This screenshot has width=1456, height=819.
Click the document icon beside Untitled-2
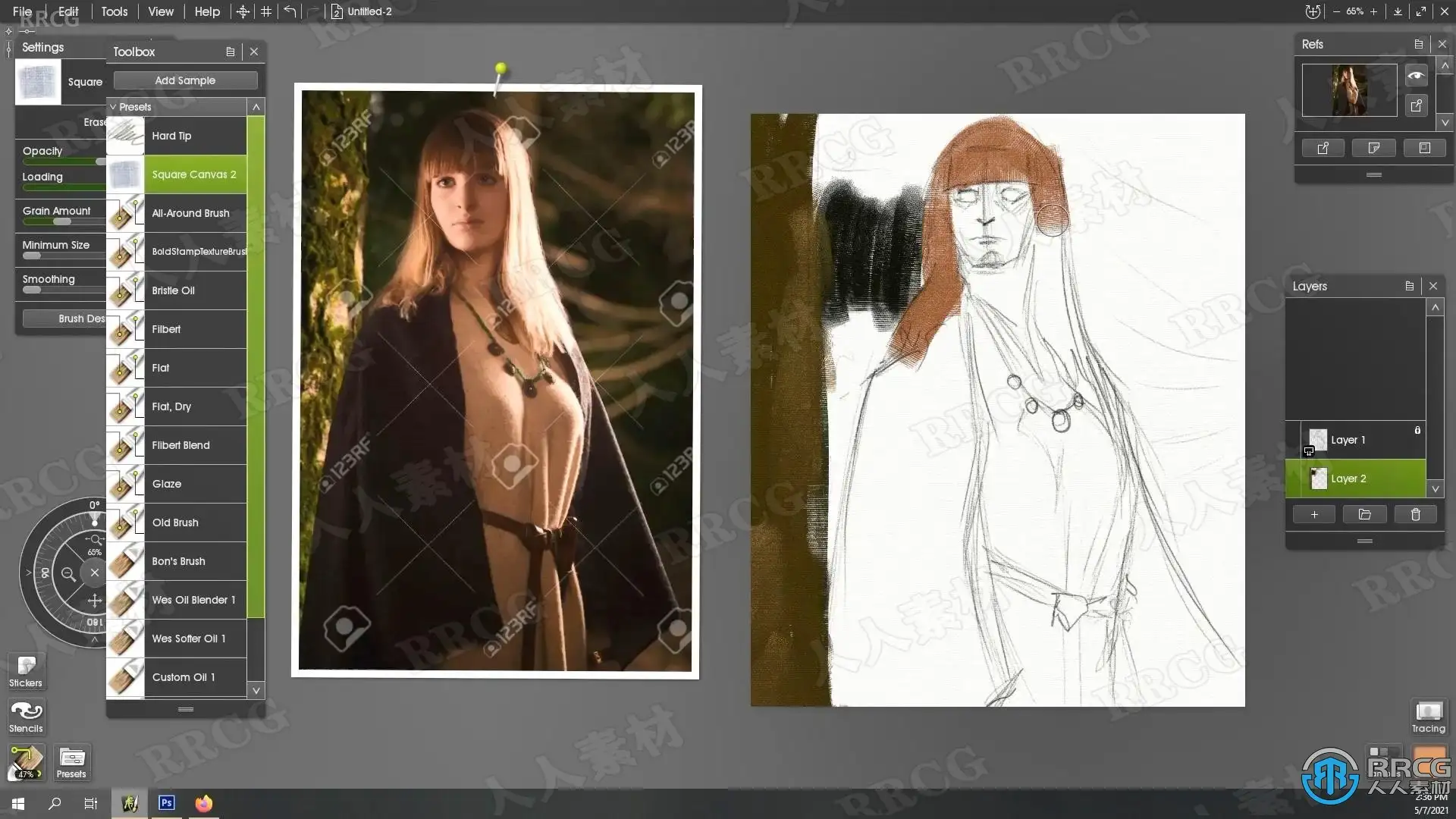[337, 11]
